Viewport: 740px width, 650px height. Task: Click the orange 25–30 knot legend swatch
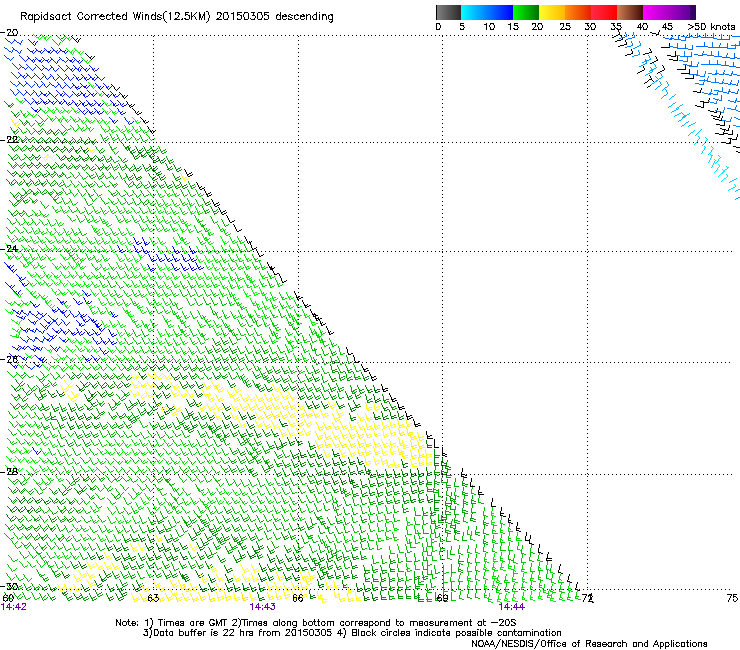point(578,12)
